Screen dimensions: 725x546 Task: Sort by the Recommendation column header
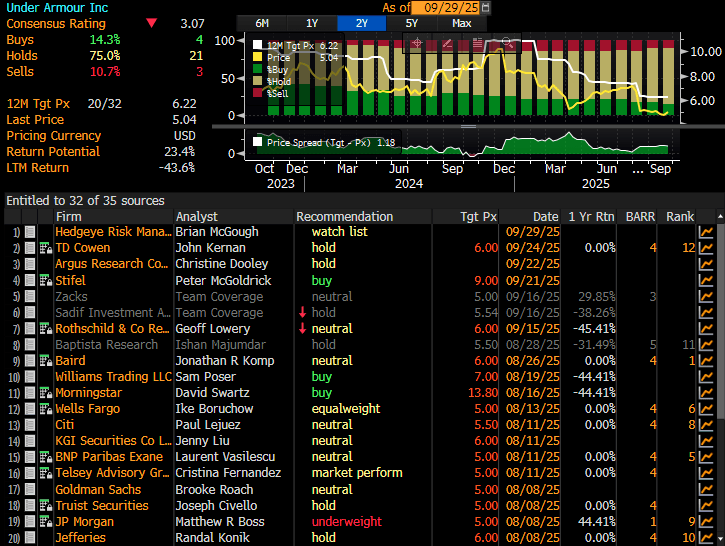pos(344,216)
